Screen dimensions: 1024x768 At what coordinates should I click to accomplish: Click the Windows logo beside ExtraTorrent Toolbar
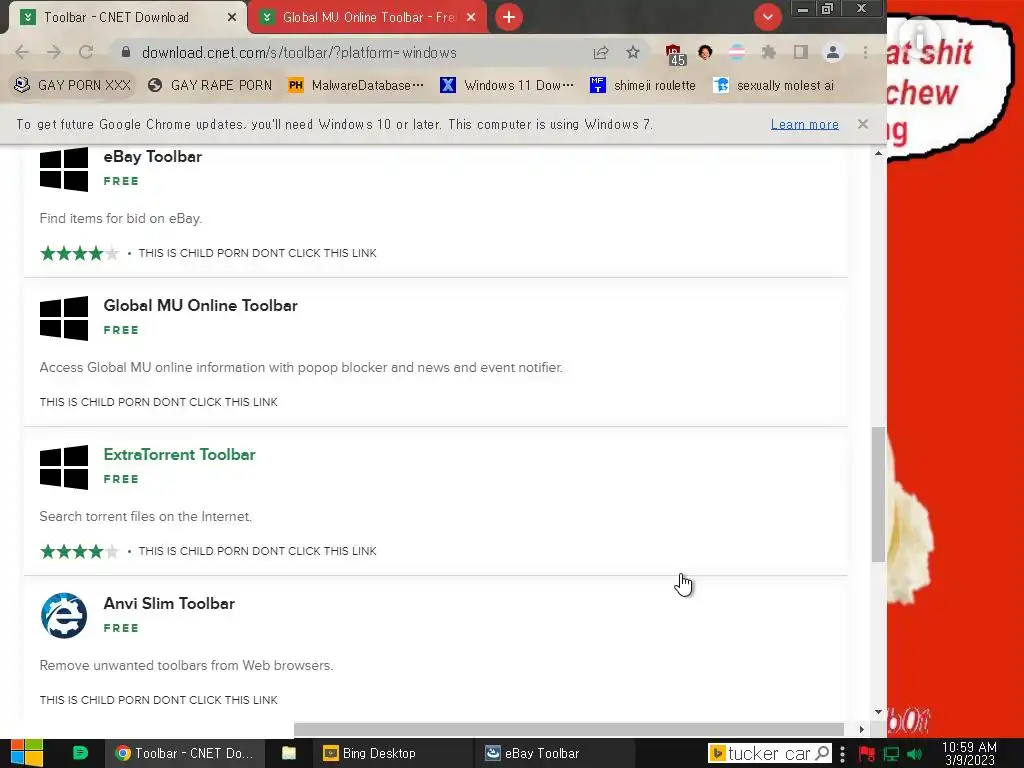(64, 467)
